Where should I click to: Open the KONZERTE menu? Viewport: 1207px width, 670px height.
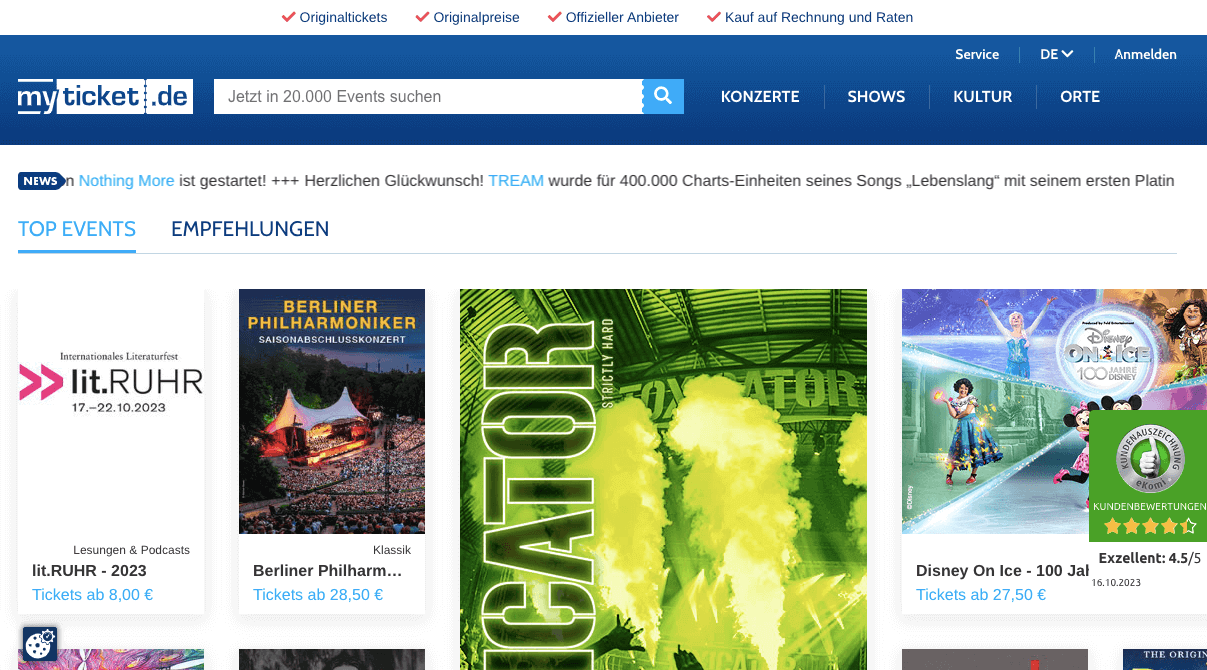click(x=760, y=97)
